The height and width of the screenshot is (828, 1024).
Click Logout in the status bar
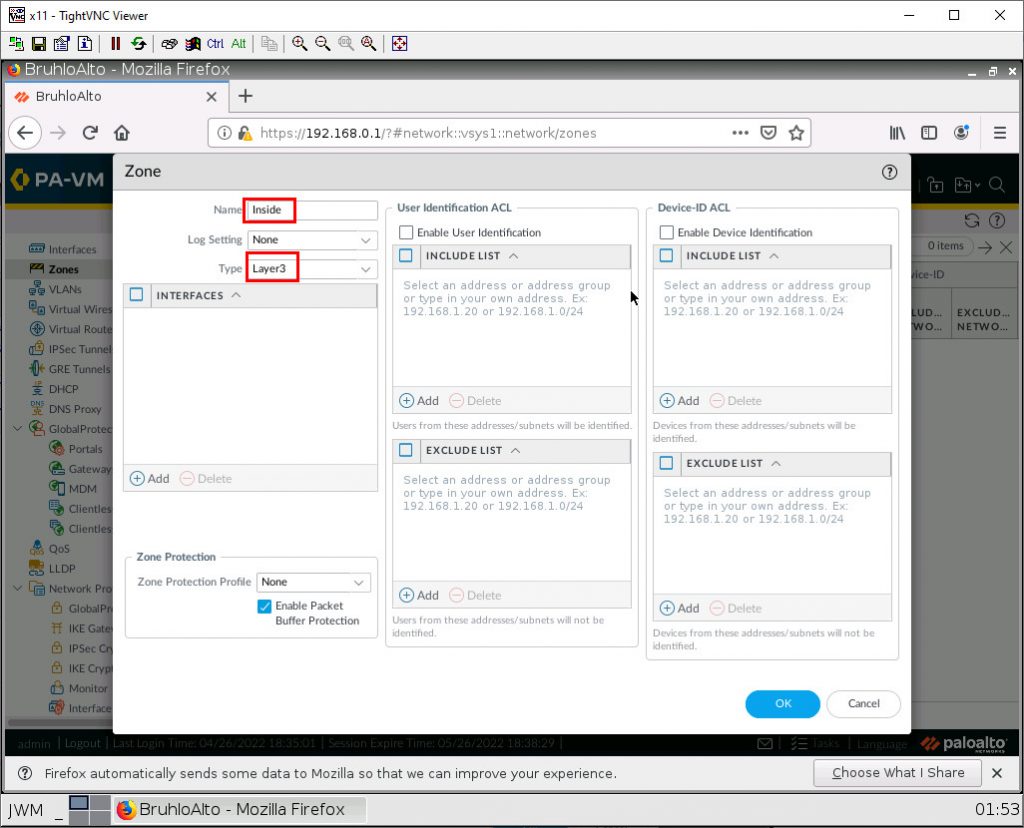point(83,743)
